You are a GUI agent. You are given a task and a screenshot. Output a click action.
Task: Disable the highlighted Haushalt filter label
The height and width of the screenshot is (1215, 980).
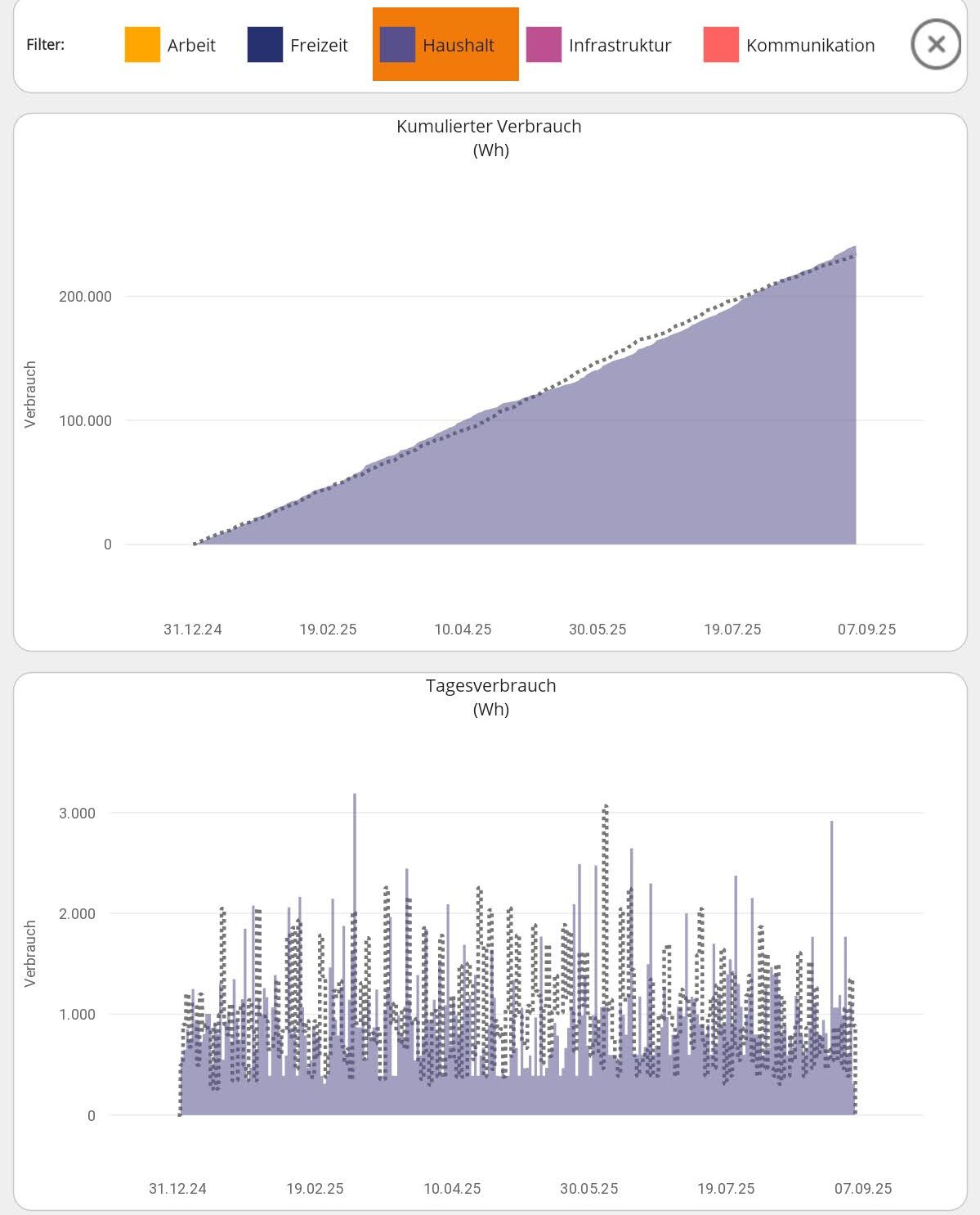459,46
